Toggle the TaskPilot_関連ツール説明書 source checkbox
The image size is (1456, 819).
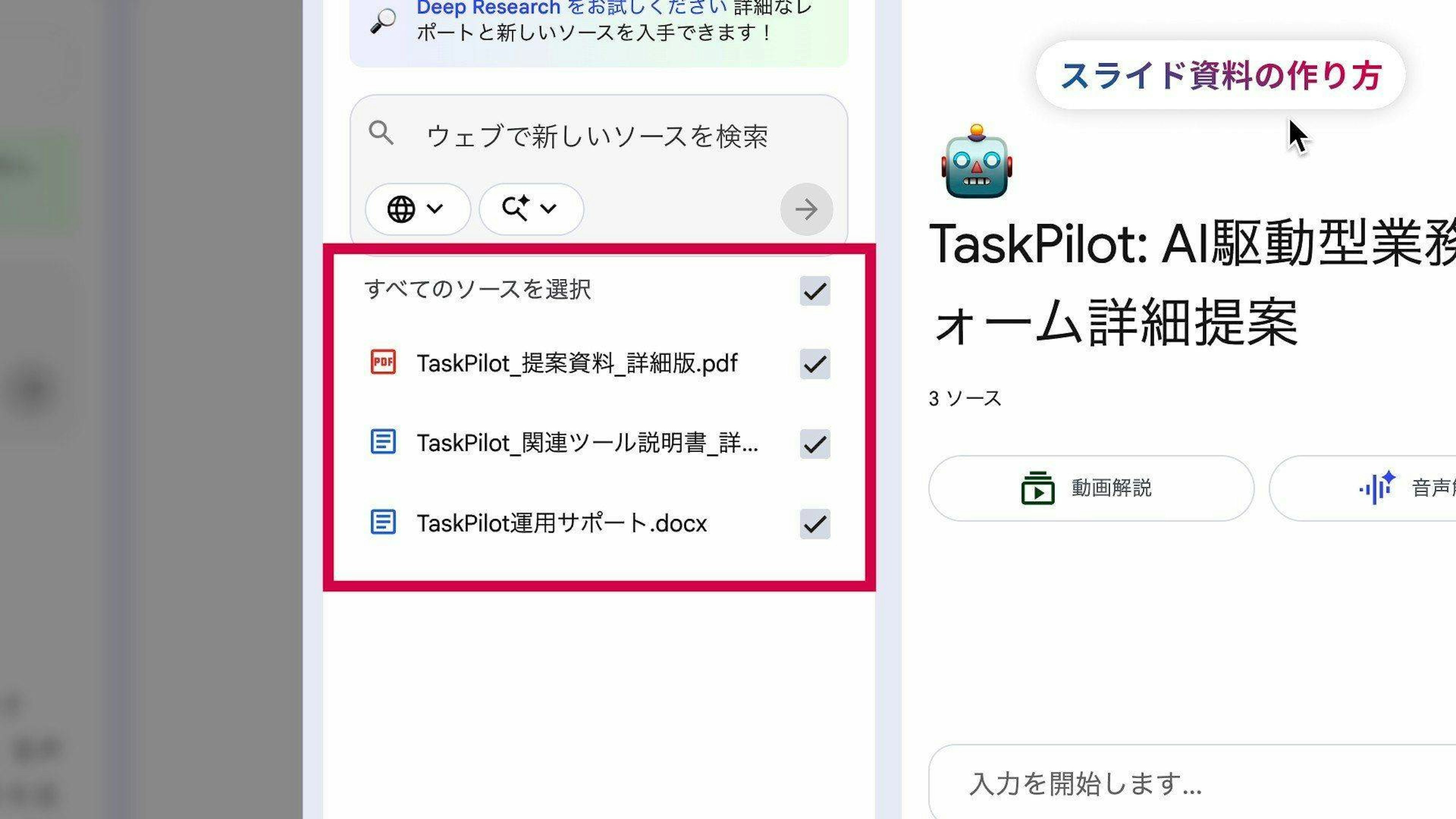pyautogui.click(x=814, y=444)
